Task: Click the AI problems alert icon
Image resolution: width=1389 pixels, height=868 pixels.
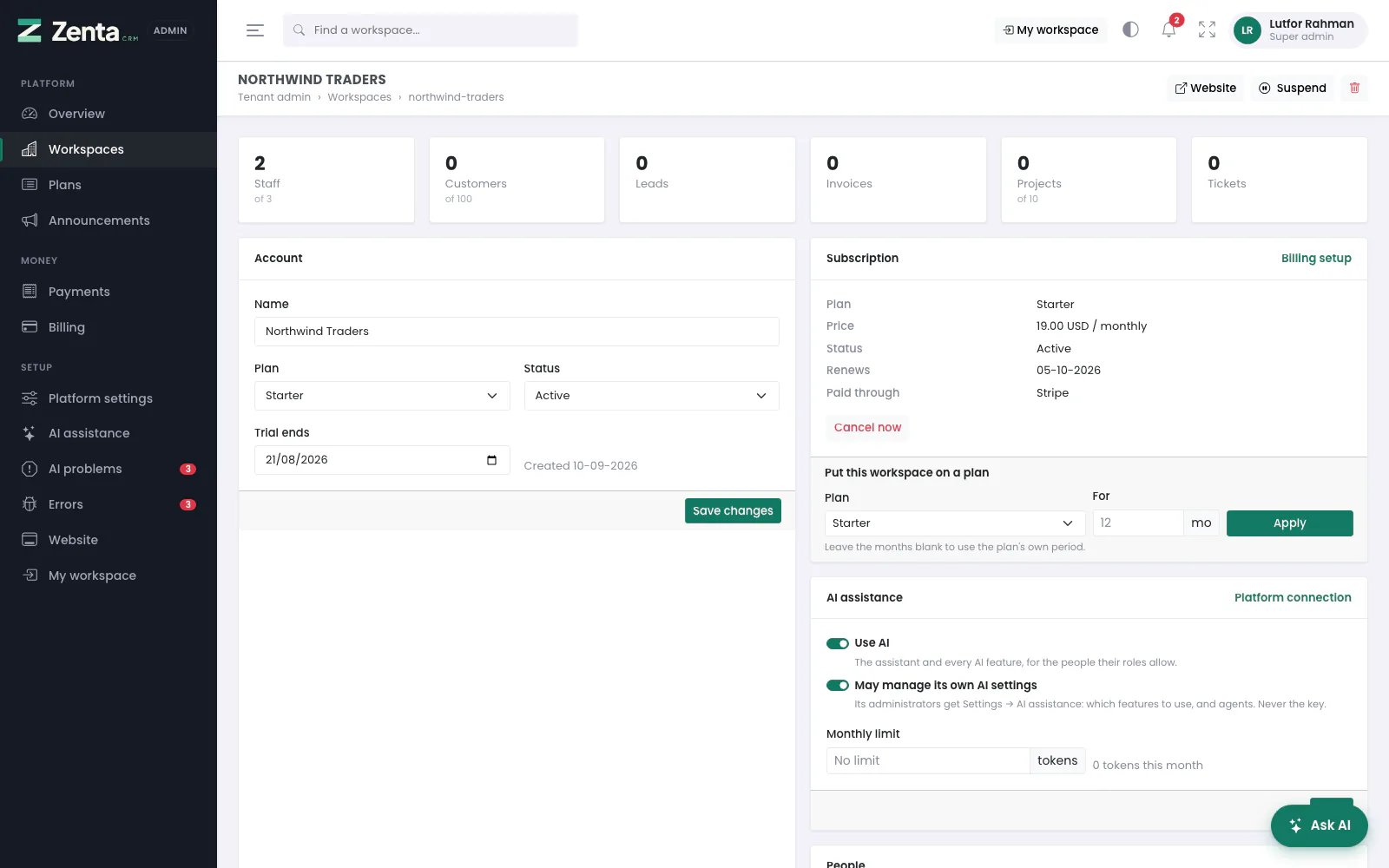Action: point(30,469)
